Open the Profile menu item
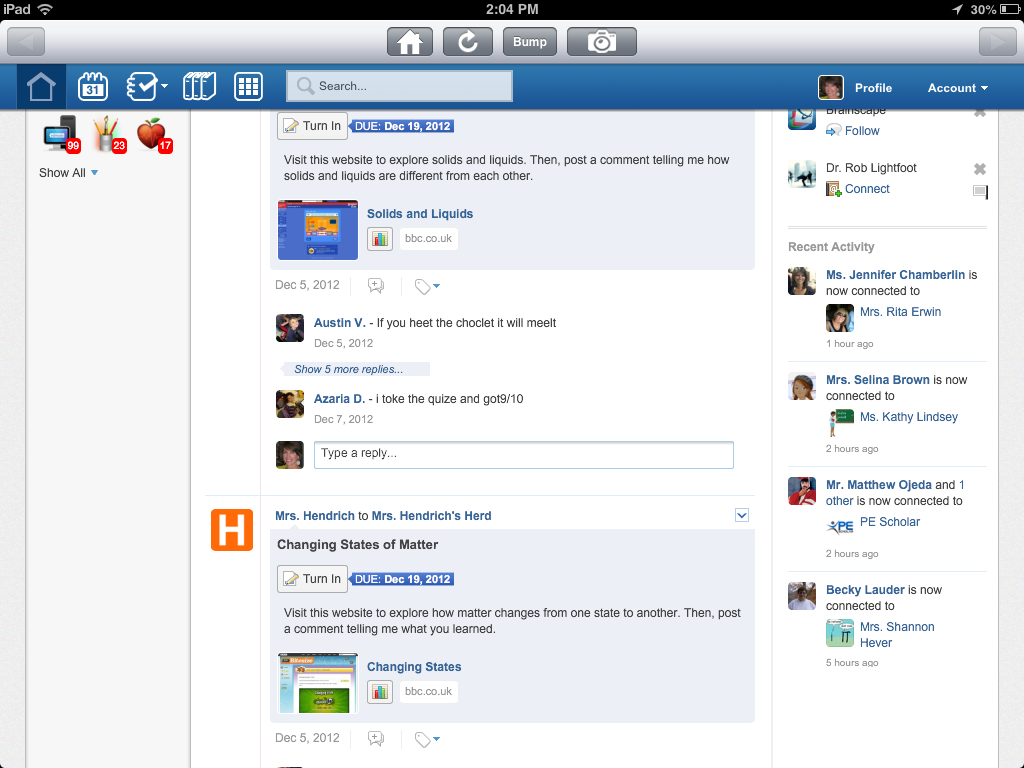Image resolution: width=1024 pixels, height=768 pixels. (872, 88)
